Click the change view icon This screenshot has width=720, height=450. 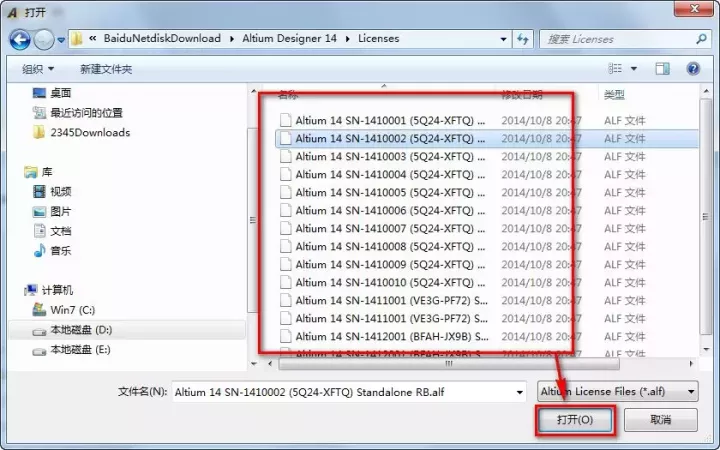[614, 69]
